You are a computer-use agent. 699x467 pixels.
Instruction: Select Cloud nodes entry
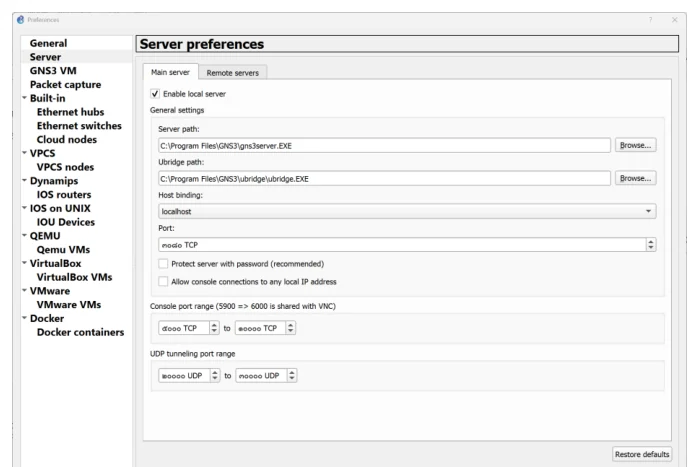(66, 139)
